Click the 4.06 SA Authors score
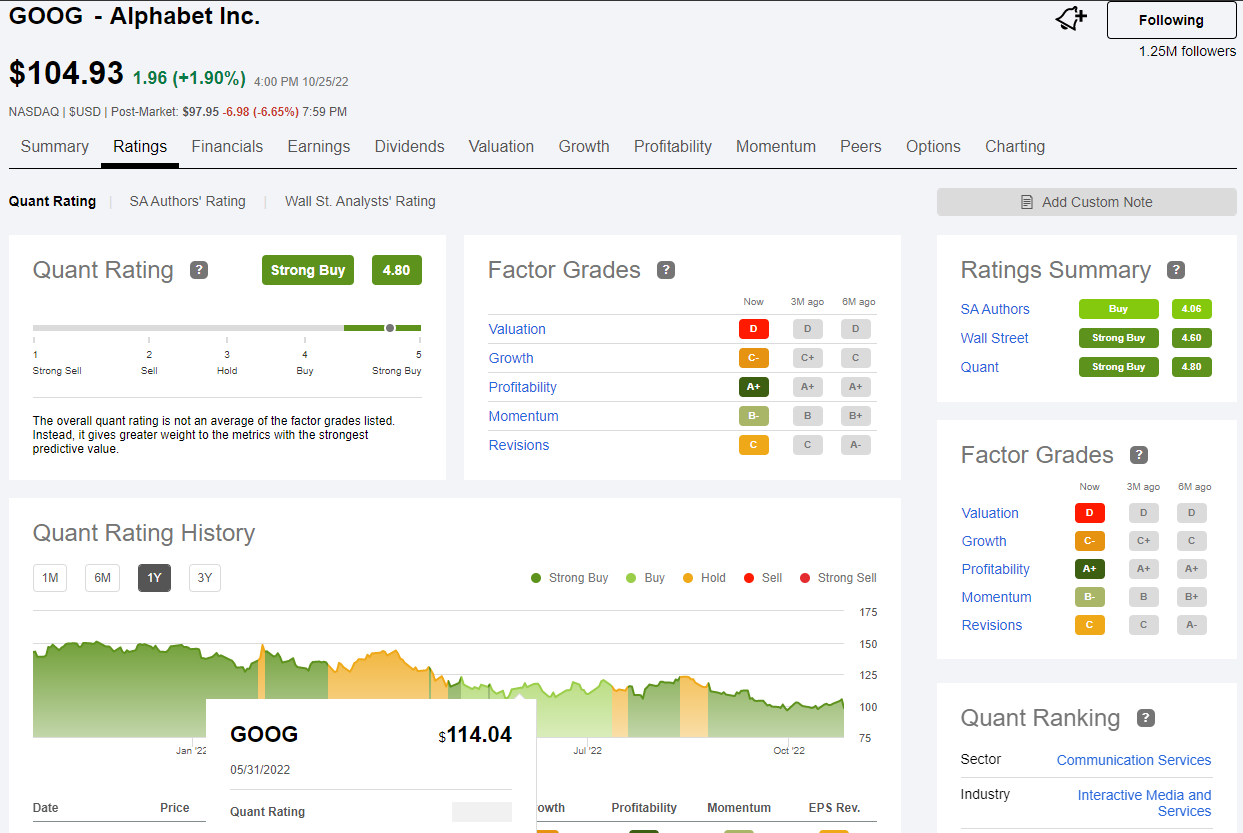Screen dimensions: 1243x833 [x=1192, y=309]
